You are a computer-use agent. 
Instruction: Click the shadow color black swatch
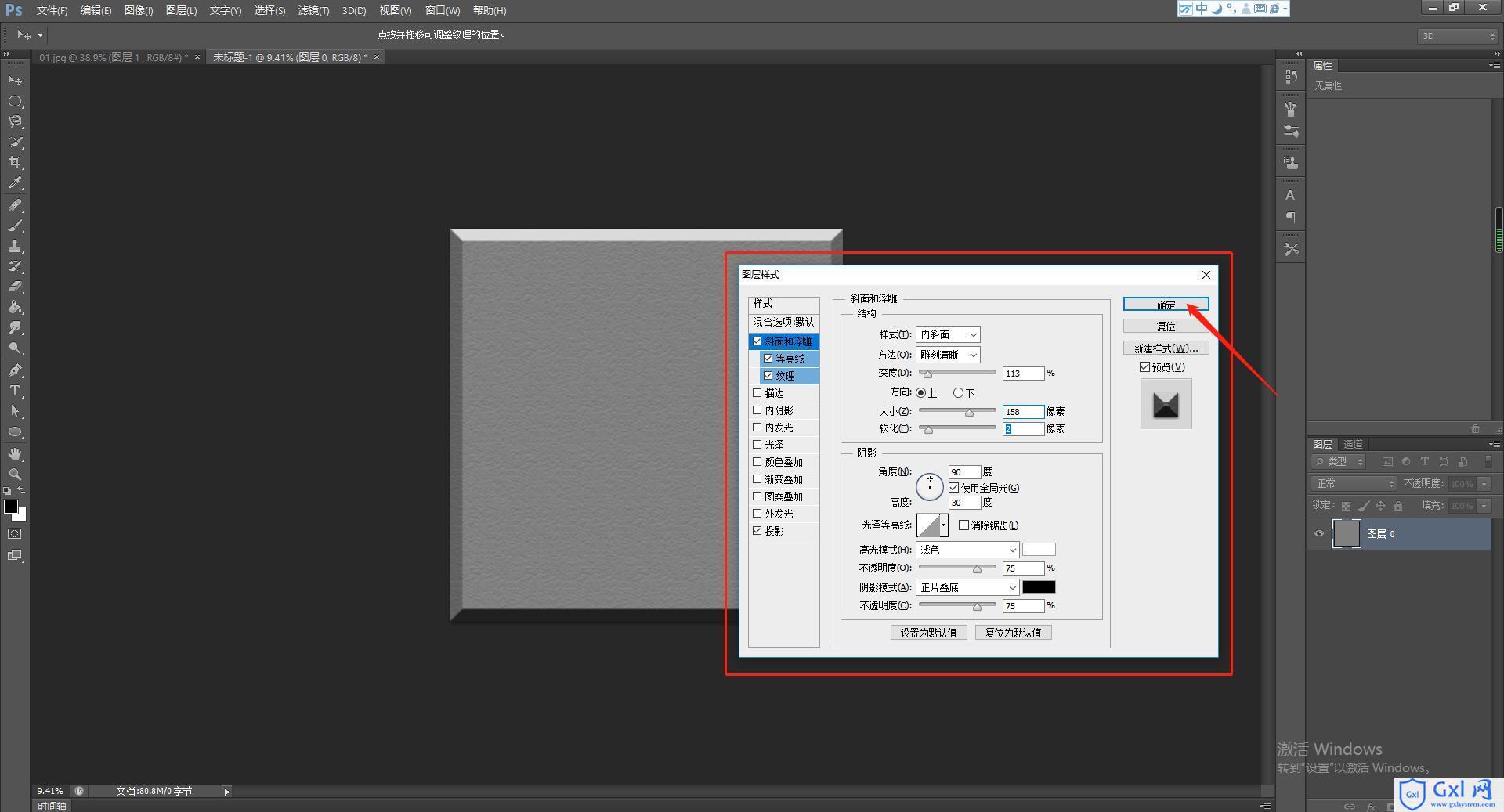pos(1039,587)
